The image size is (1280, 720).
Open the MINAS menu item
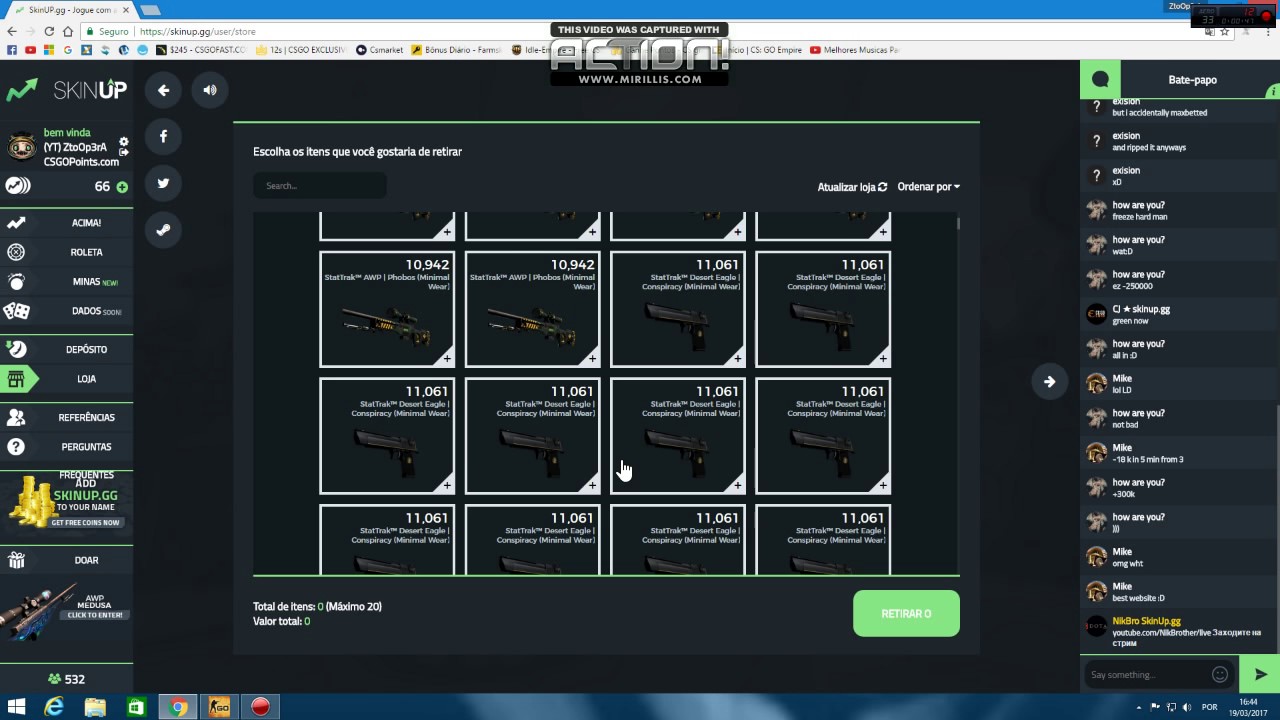click(66, 282)
